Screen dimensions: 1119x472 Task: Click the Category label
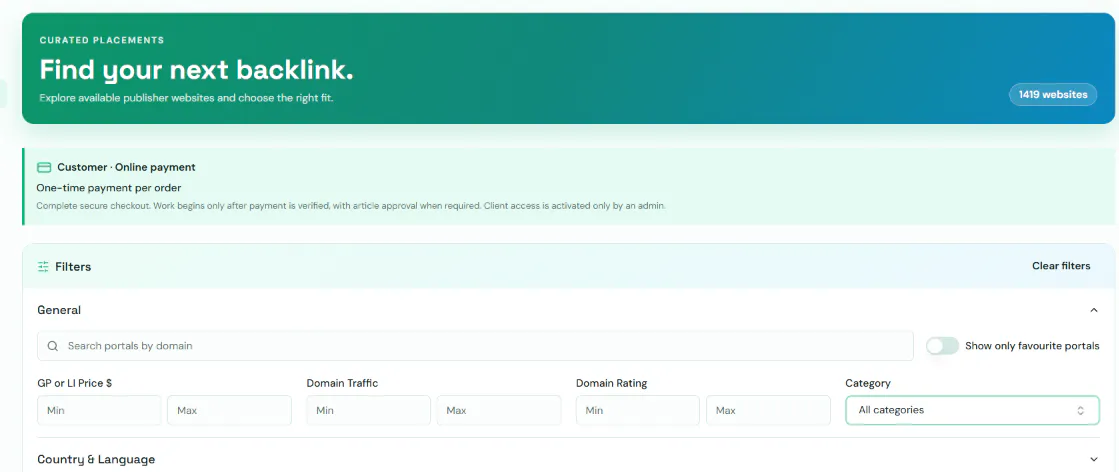tap(868, 383)
